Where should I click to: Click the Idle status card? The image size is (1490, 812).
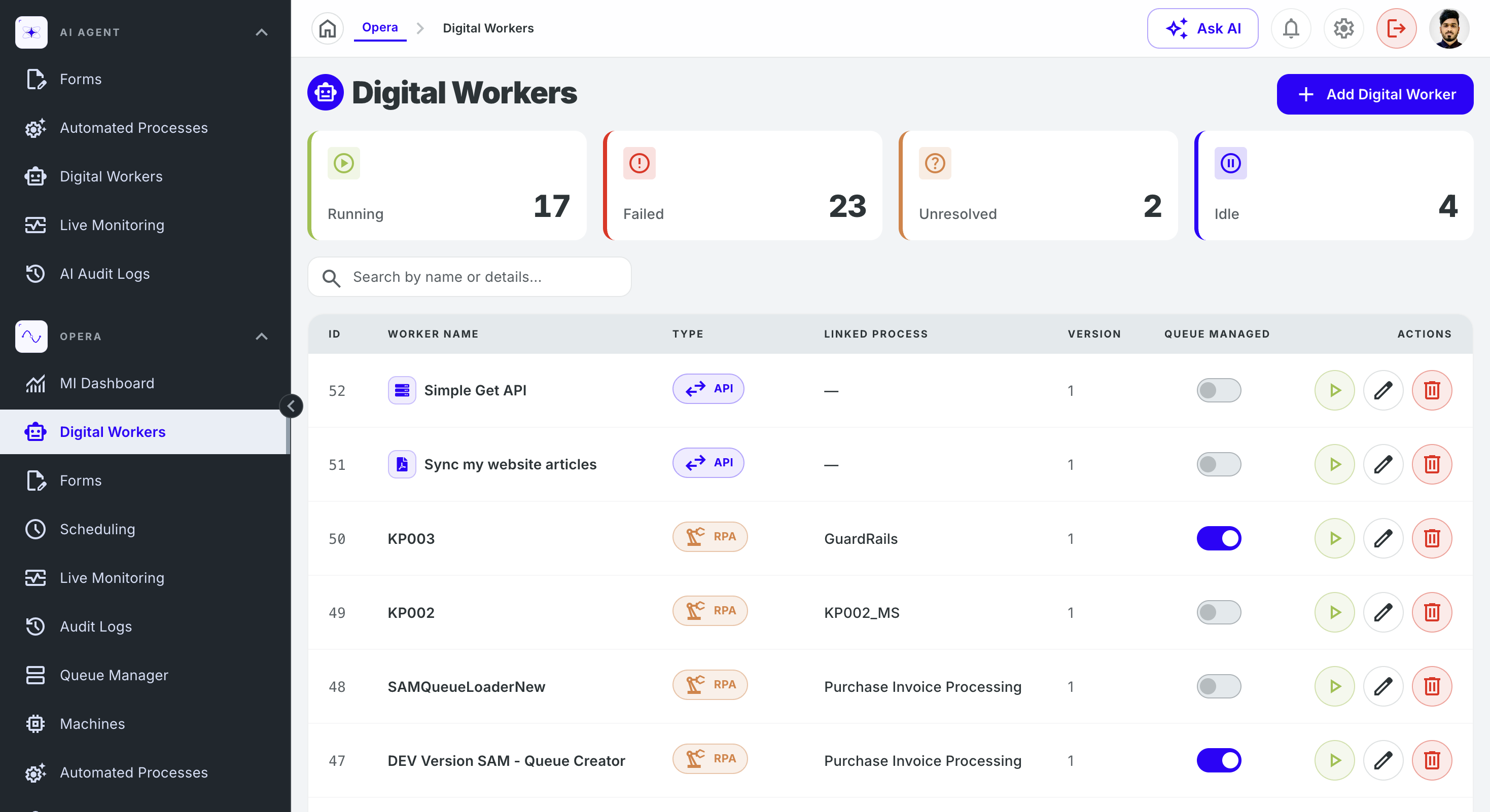(x=1334, y=186)
